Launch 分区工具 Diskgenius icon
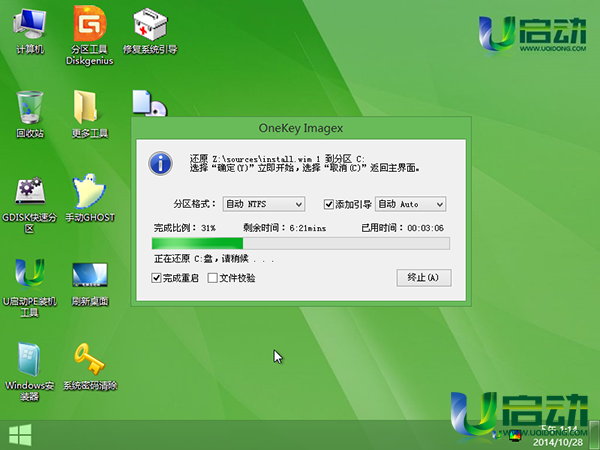The image size is (600, 450). pyautogui.click(x=90, y=36)
